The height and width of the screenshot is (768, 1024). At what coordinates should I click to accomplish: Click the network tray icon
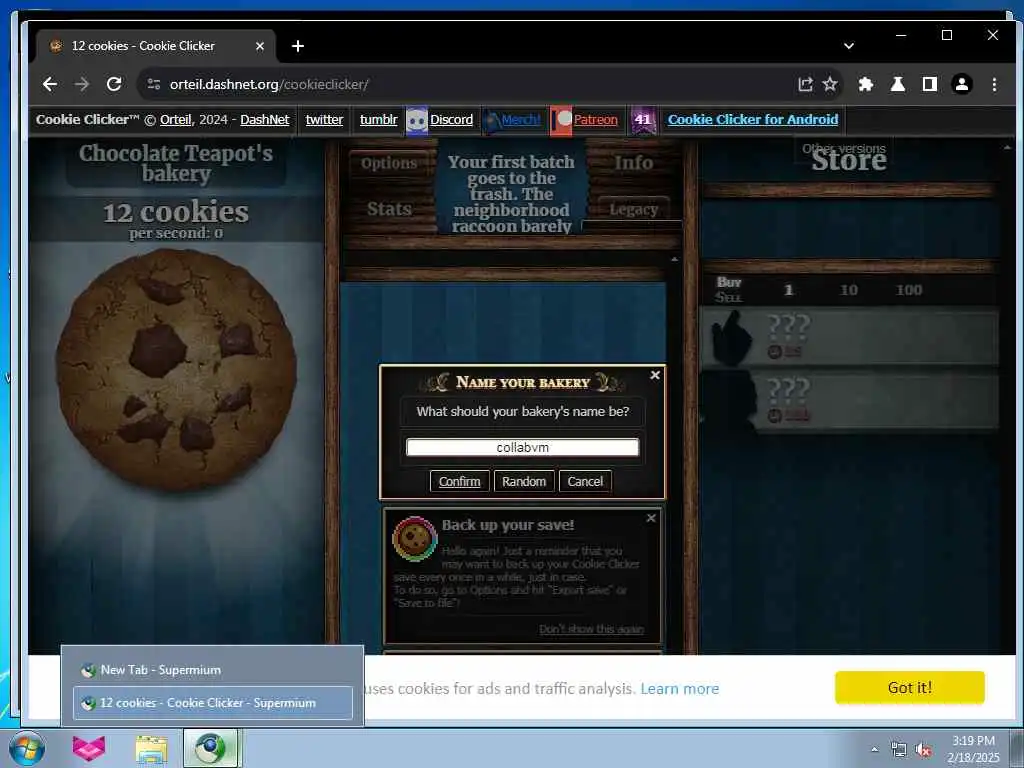[899, 750]
